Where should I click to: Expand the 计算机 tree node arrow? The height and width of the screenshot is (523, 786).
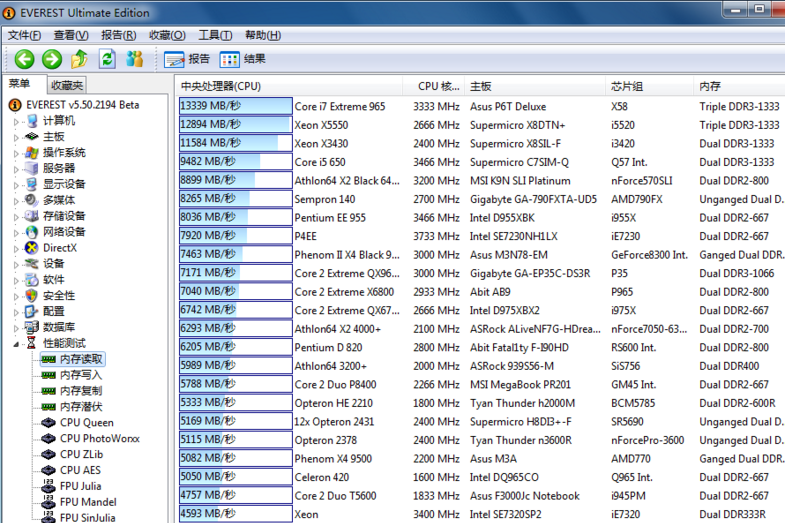17,121
